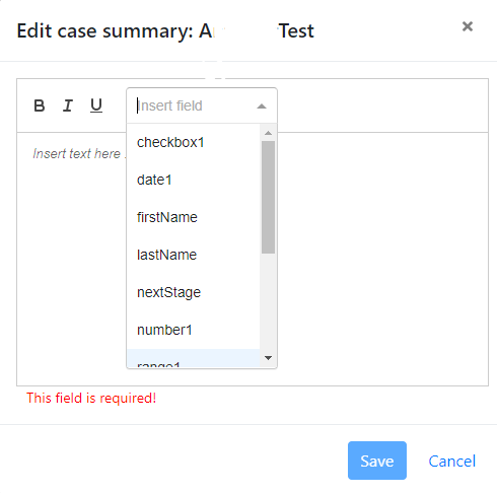Choose lastName in the dropdown list
The width and height of the screenshot is (497, 493).
[x=193, y=255]
